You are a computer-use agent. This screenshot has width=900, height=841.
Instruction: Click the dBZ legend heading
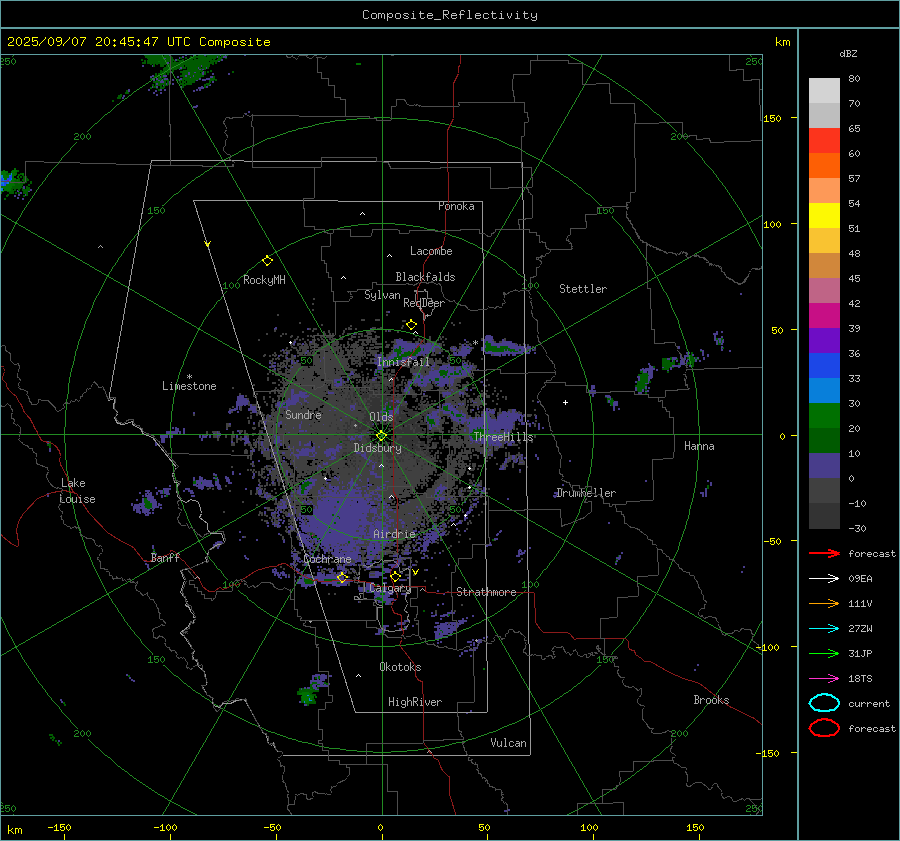pos(848,53)
